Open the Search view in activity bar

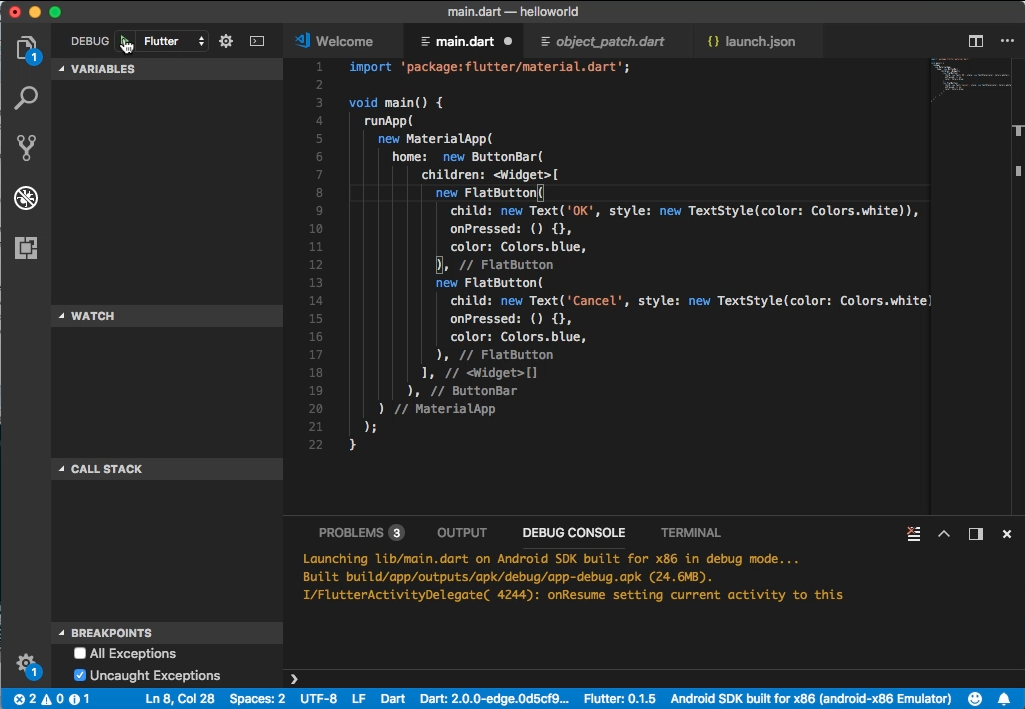26,98
